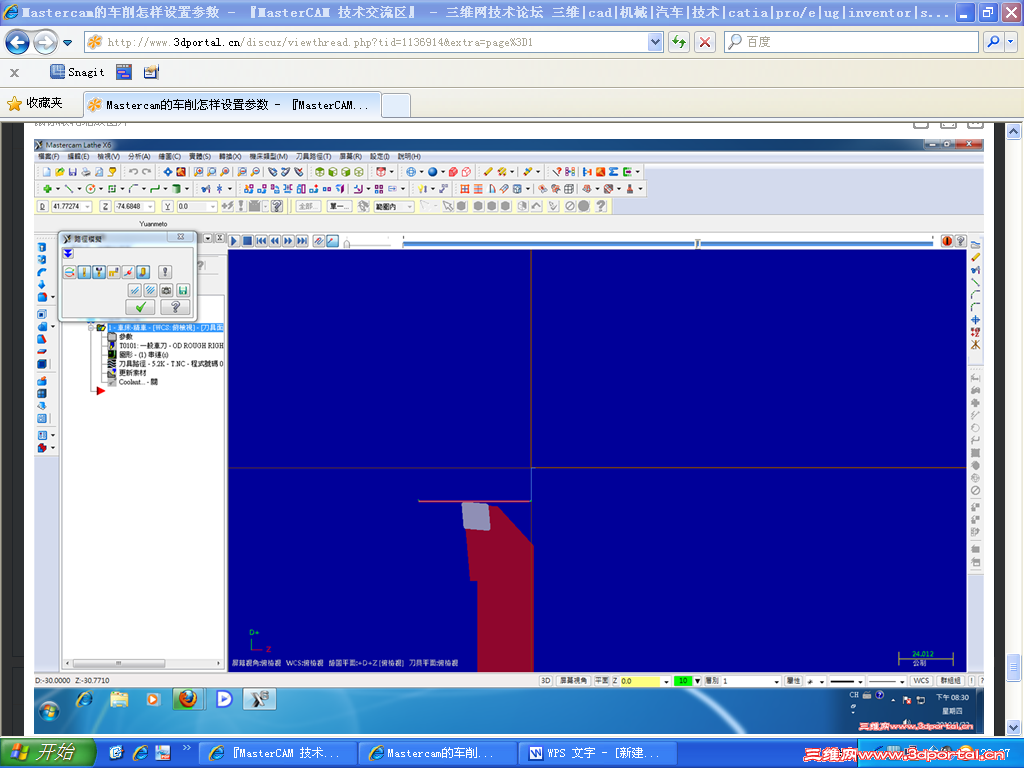Viewport: 1024px width, 768px height.
Task: Toggle the 3D mode button in status bar
Action: (545, 680)
